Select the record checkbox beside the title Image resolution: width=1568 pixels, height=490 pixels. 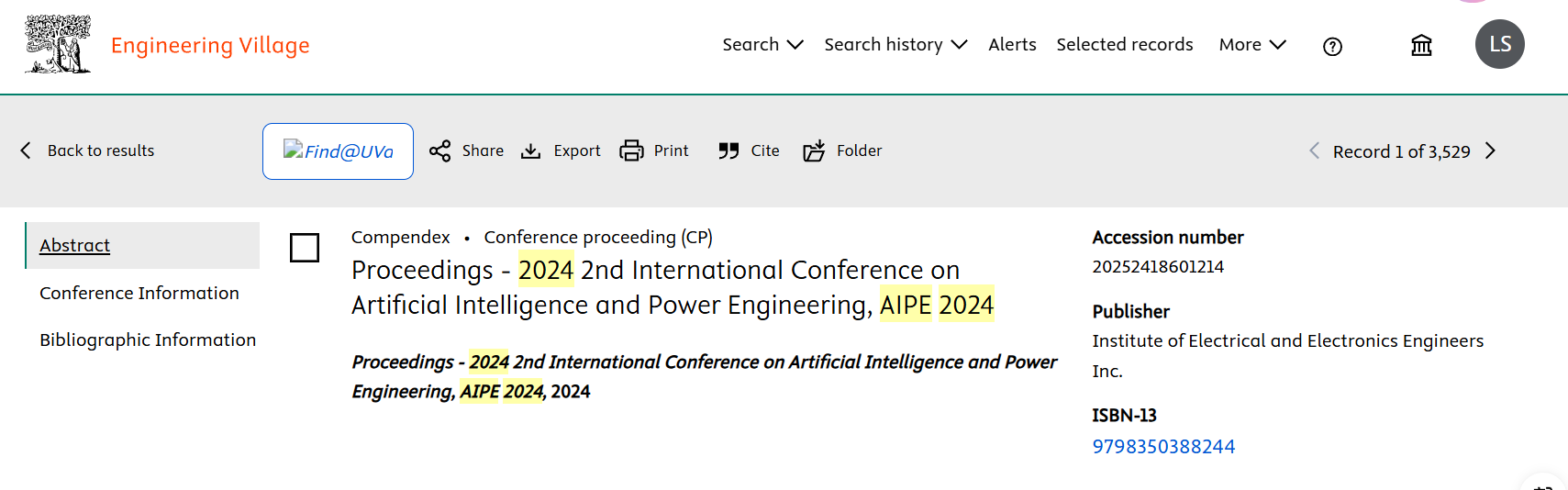(305, 248)
